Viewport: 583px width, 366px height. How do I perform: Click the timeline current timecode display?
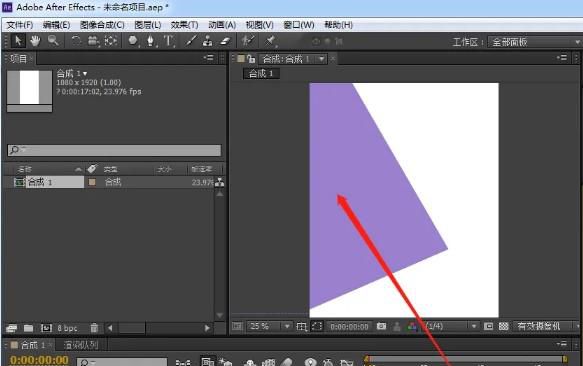39,360
